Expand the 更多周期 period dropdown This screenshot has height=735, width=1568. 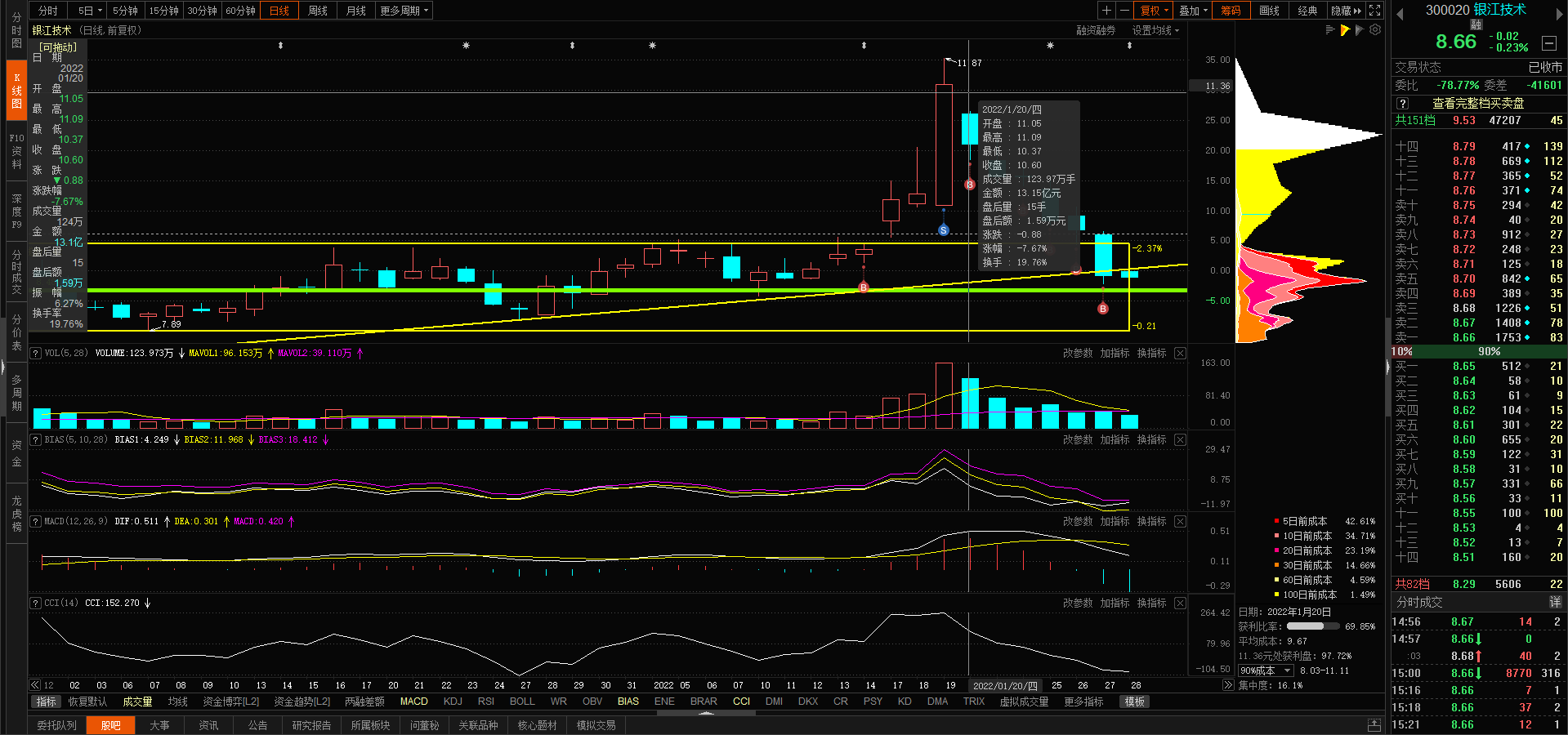404,11
